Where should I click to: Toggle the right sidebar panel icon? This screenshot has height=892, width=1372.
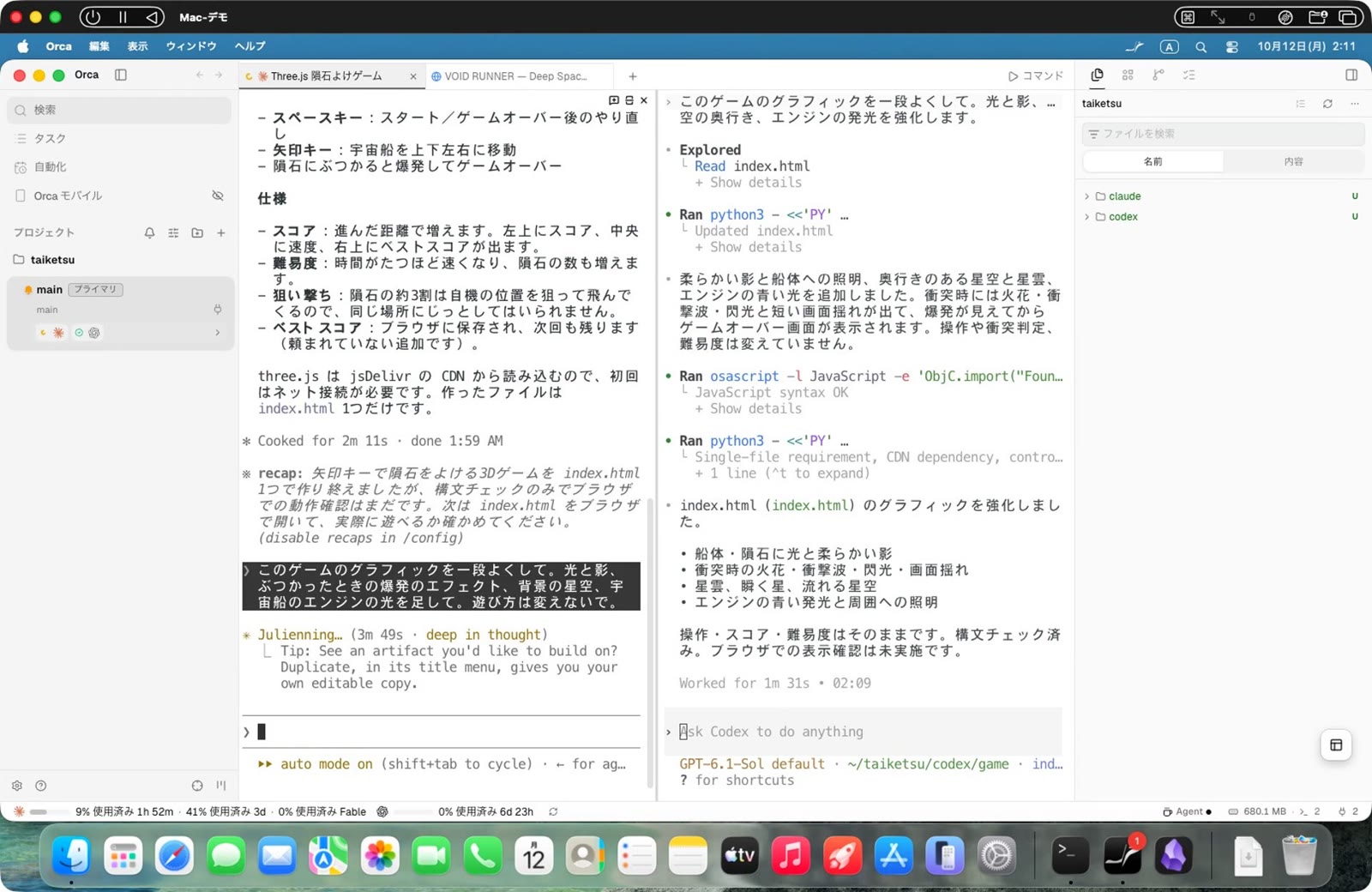coord(1351,75)
